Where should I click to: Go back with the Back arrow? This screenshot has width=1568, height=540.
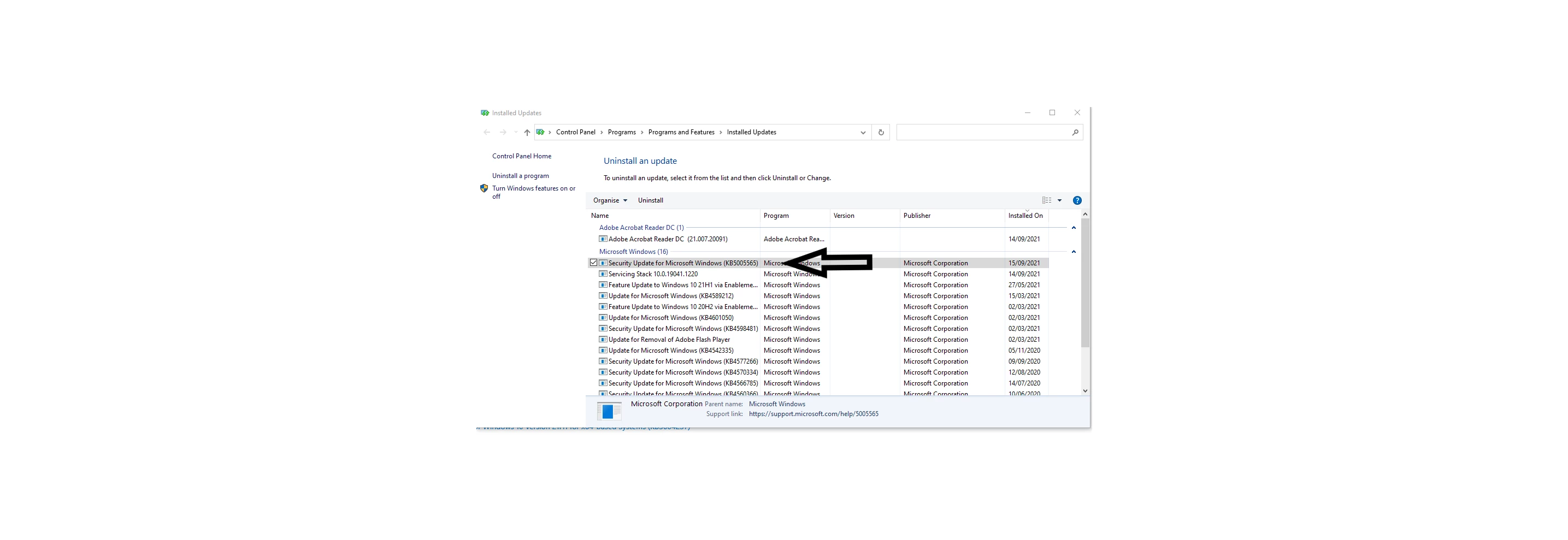click(487, 133)
